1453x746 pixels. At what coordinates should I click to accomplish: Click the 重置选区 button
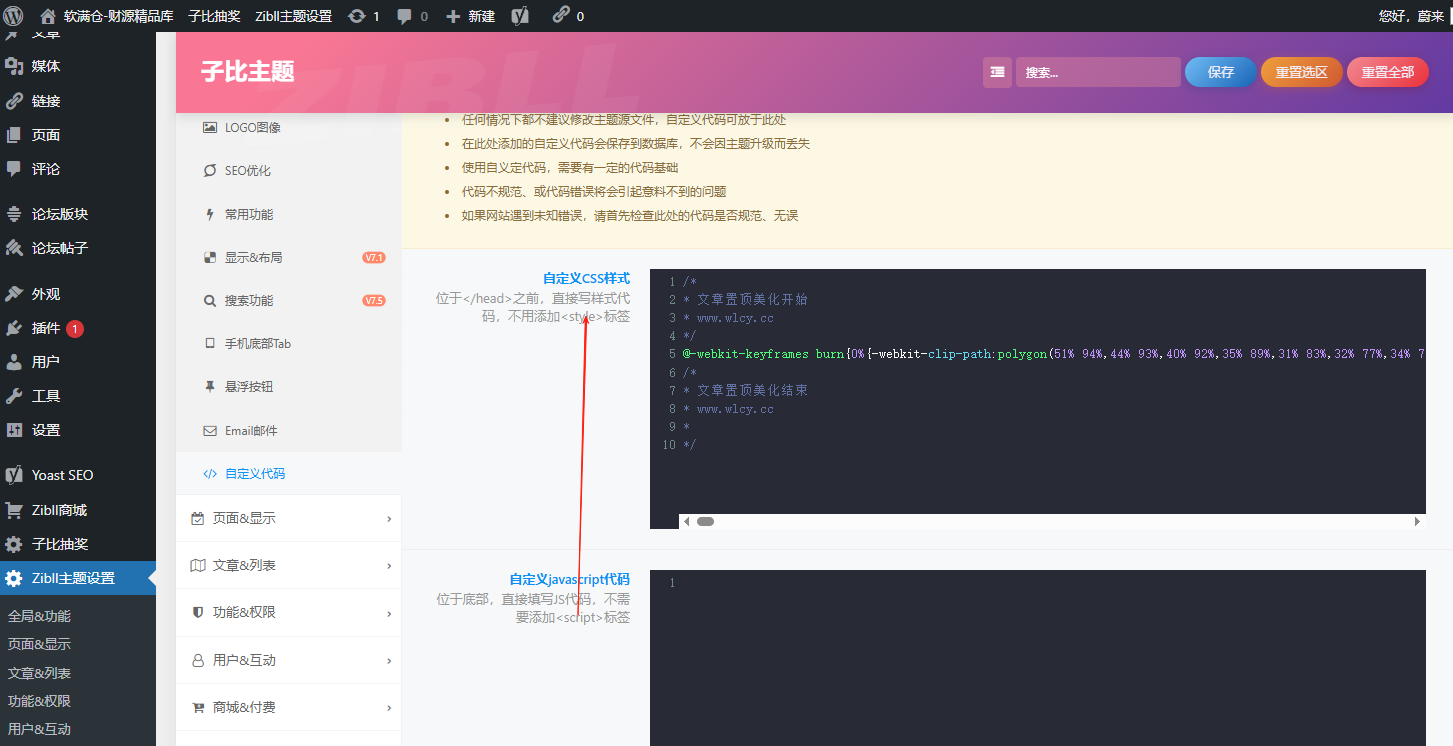coord(1302,72)
